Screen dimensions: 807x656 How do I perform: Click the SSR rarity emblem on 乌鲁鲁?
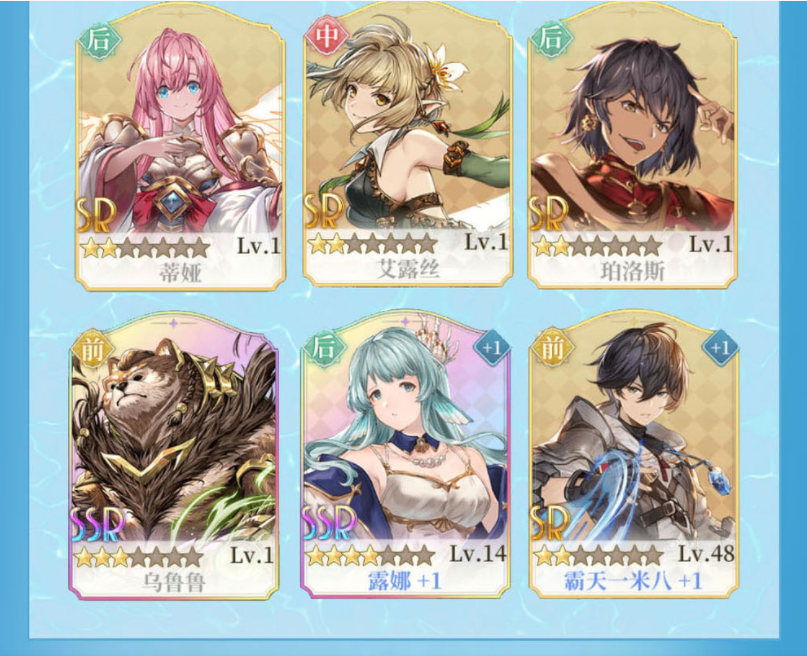(98, 524)
